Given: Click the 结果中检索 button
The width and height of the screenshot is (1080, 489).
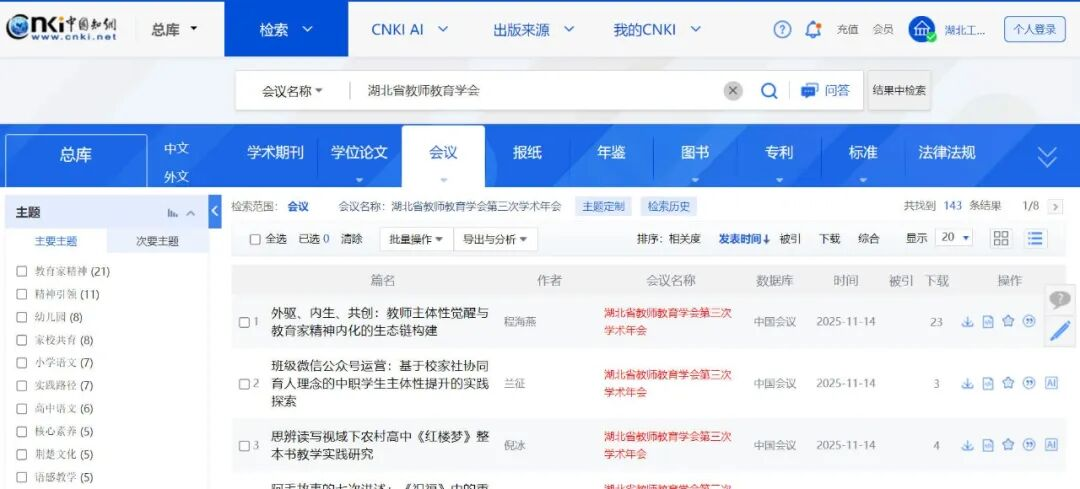Looking at the screenshot, I should coord(899,90).
